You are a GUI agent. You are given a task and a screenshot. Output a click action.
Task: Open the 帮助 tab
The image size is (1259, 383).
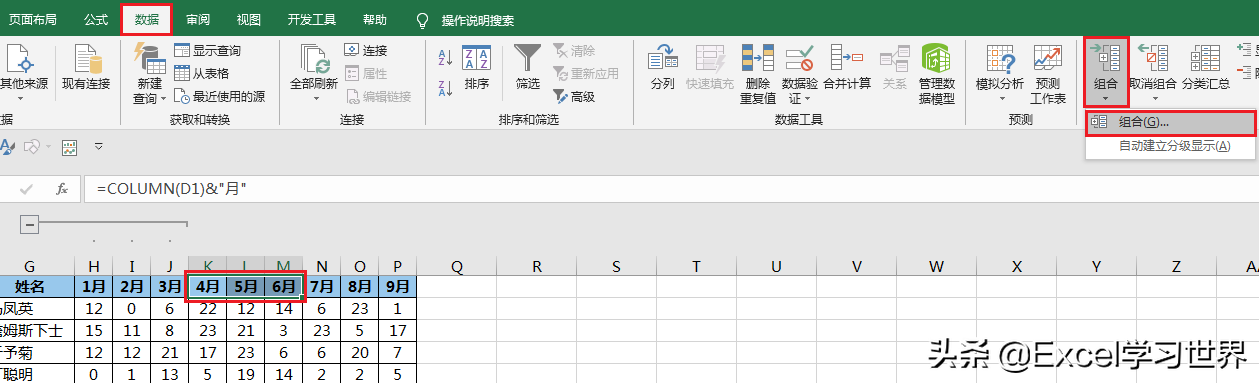(375, 19)
